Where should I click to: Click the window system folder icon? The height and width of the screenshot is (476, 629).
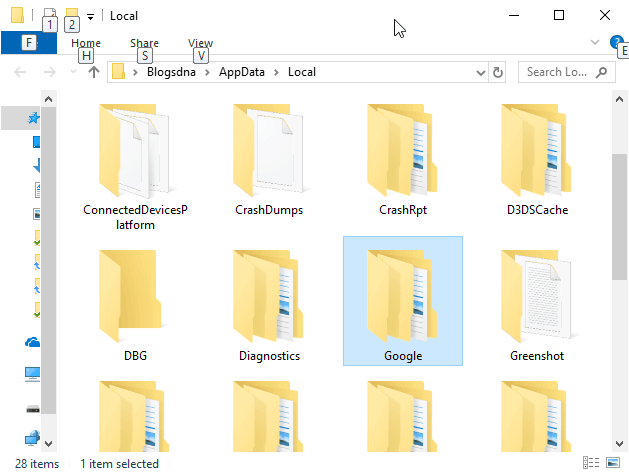[x=17, y=15]
